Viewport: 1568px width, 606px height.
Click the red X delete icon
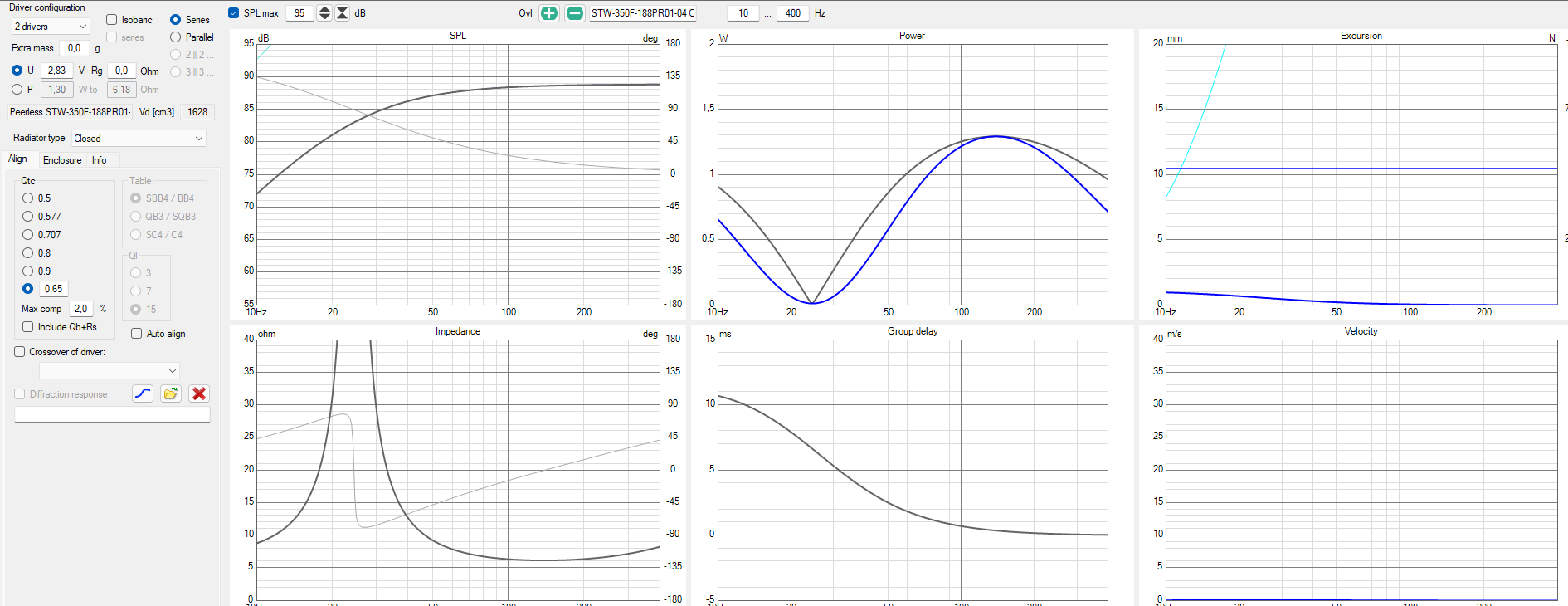click(199, 393)
